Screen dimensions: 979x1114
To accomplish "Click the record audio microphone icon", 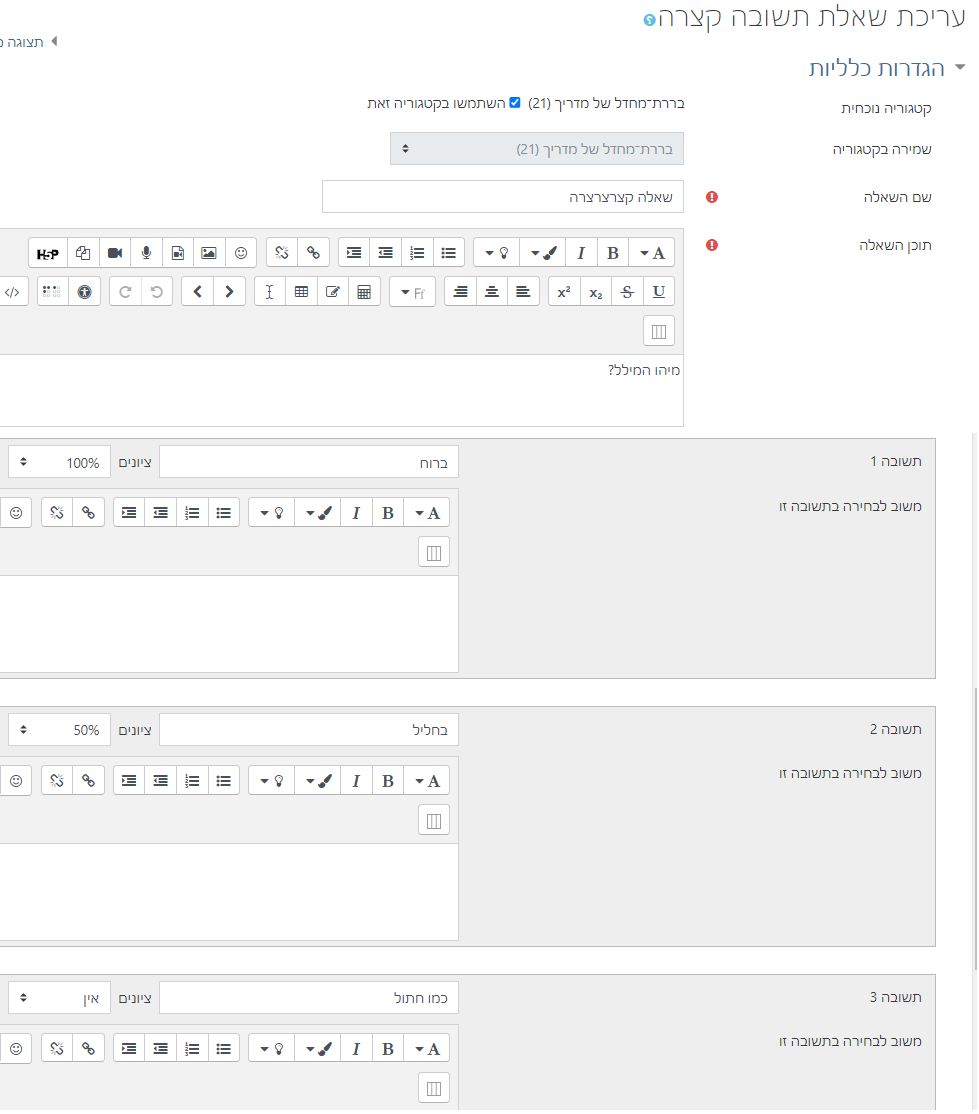I will point(146,253).
